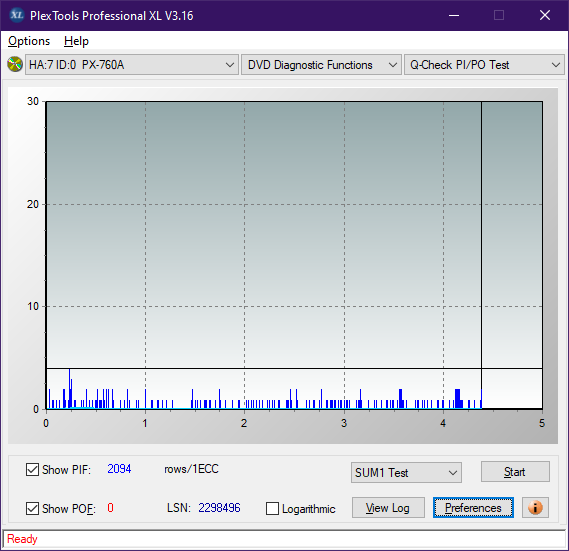Toggle the Show PIF checkbox
The height and width of the screenshot is (551, 569).
32,469
